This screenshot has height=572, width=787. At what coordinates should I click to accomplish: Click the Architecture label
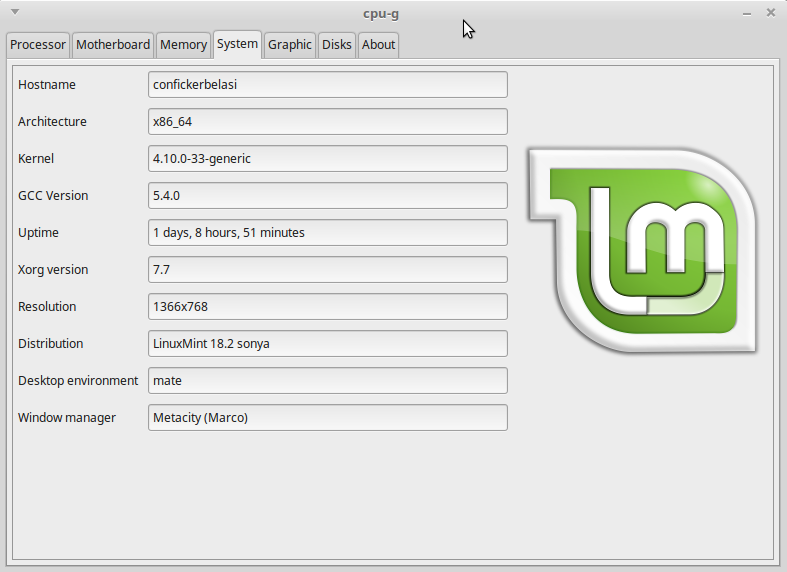click(x=52, y=121)
